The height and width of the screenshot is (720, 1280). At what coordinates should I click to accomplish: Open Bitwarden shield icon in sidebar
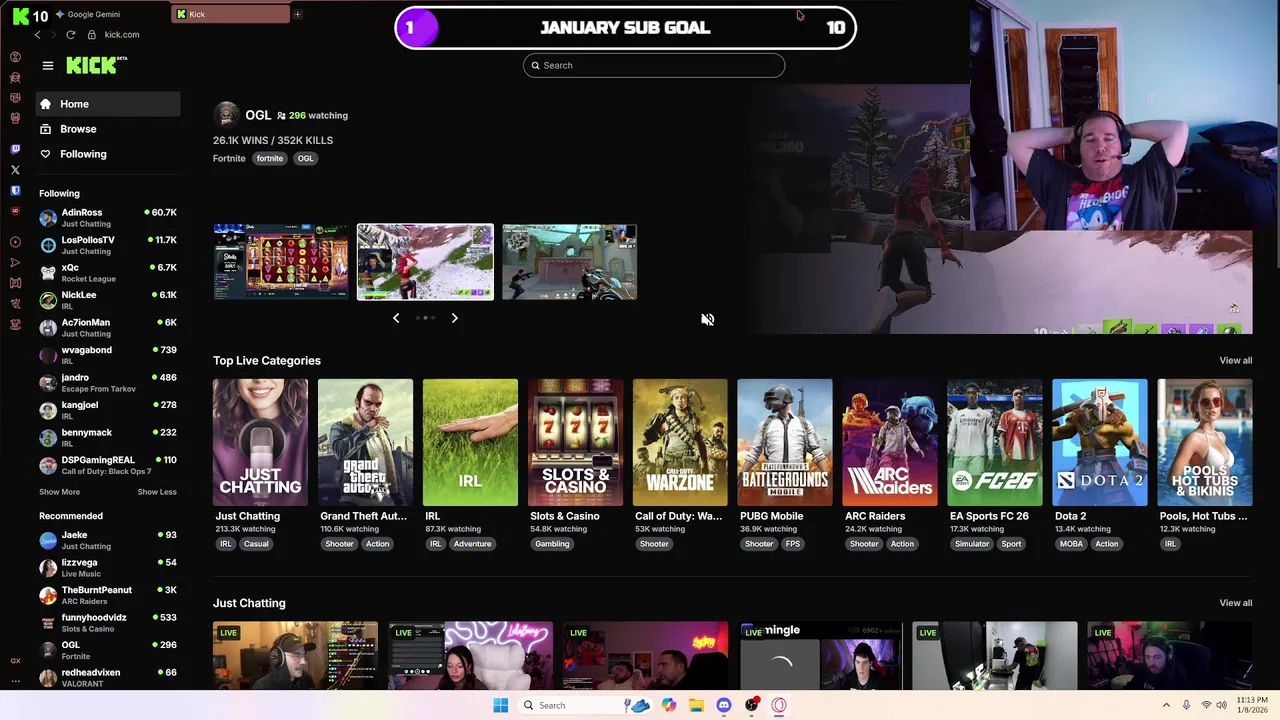click(15, 190)
